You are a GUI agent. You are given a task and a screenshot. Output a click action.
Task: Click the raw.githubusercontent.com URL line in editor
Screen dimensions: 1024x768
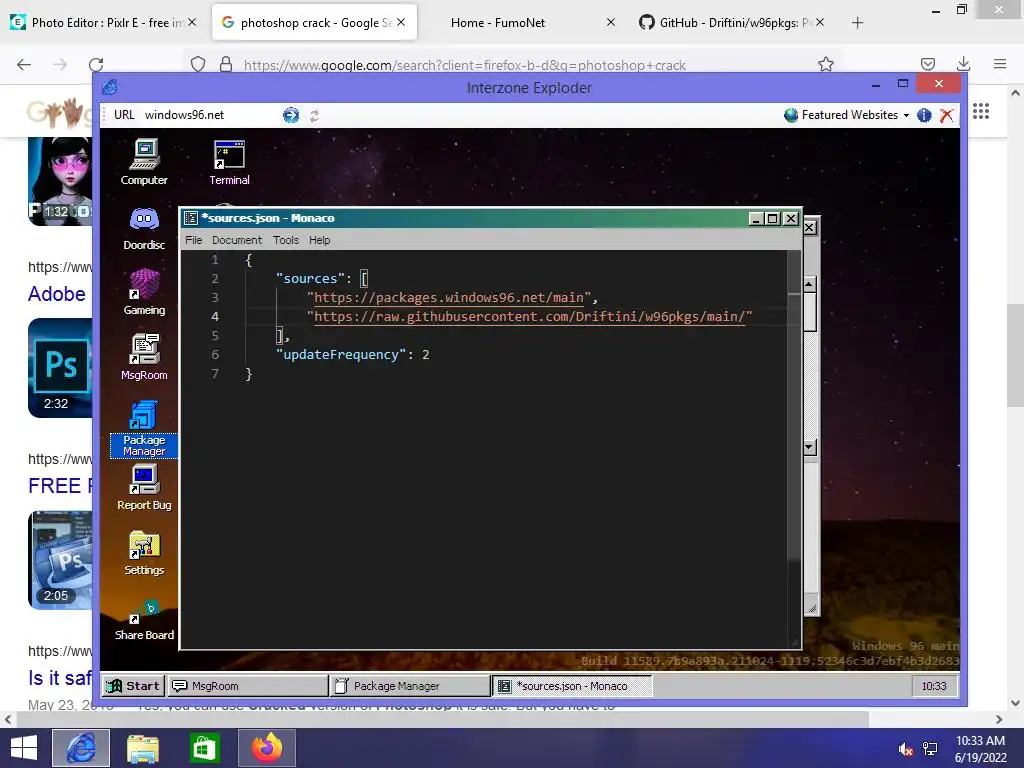pos(530,317)
